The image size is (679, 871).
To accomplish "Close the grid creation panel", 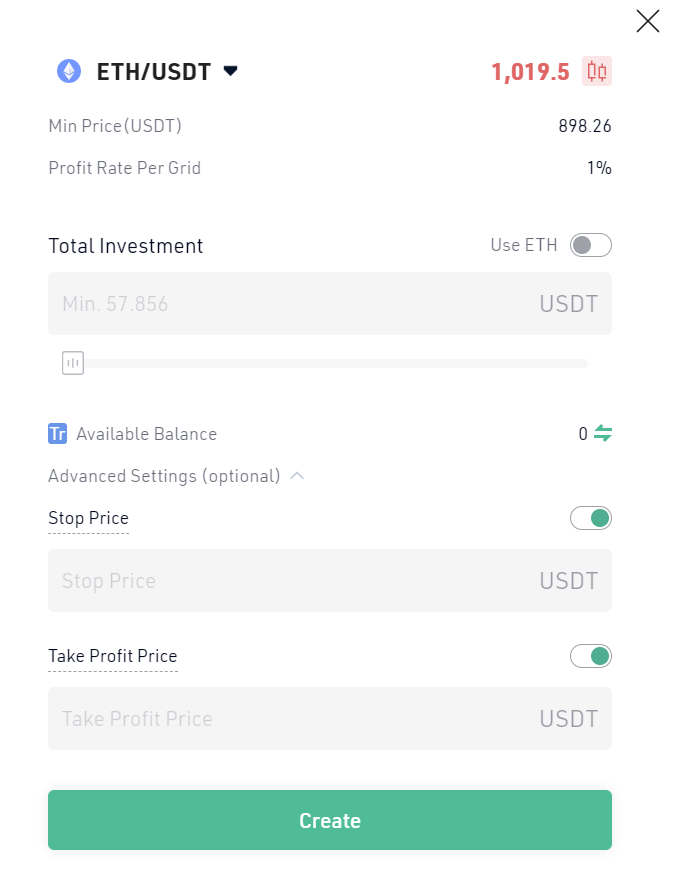I will (648, 21).
